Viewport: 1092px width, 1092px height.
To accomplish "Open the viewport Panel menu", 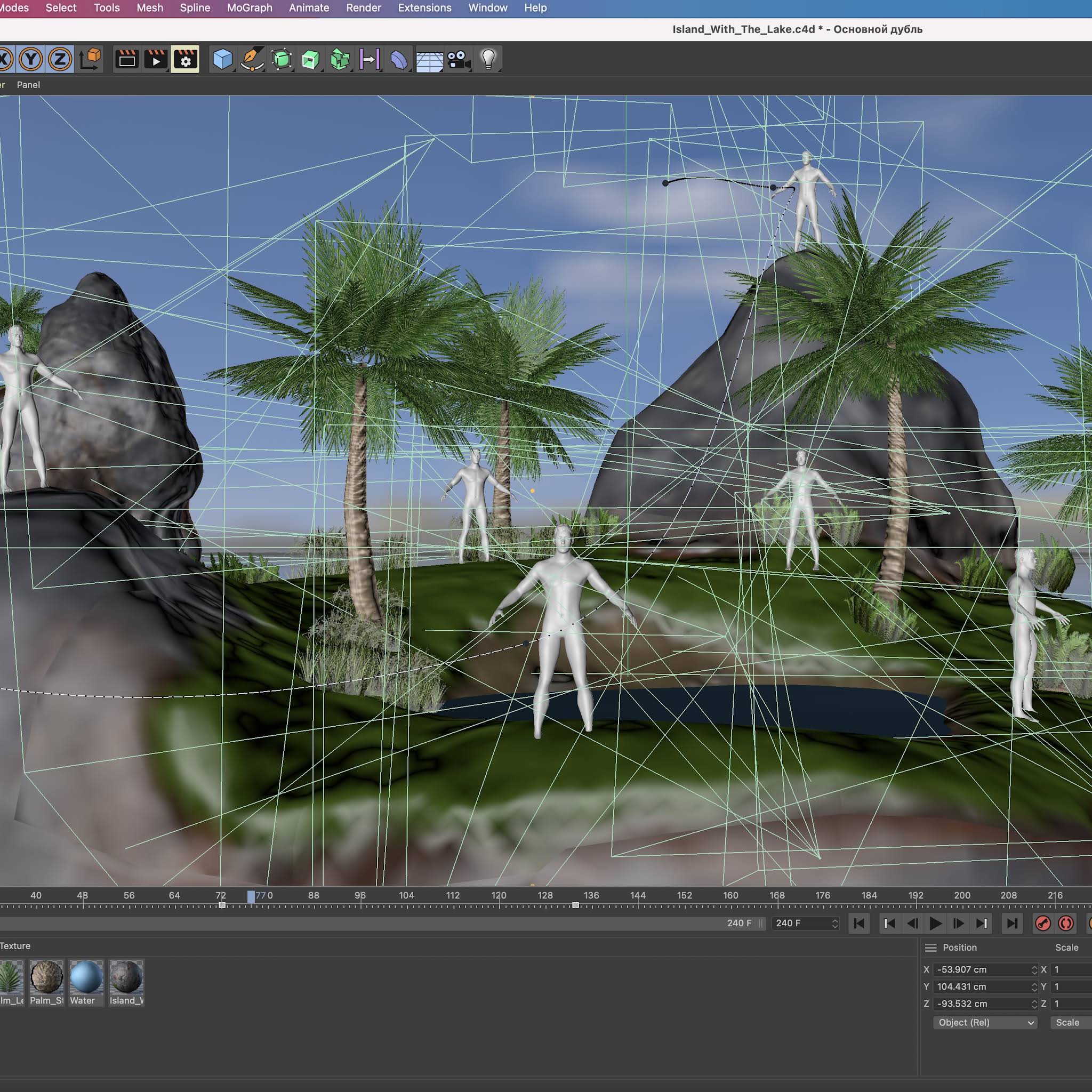I will (28, 85).
